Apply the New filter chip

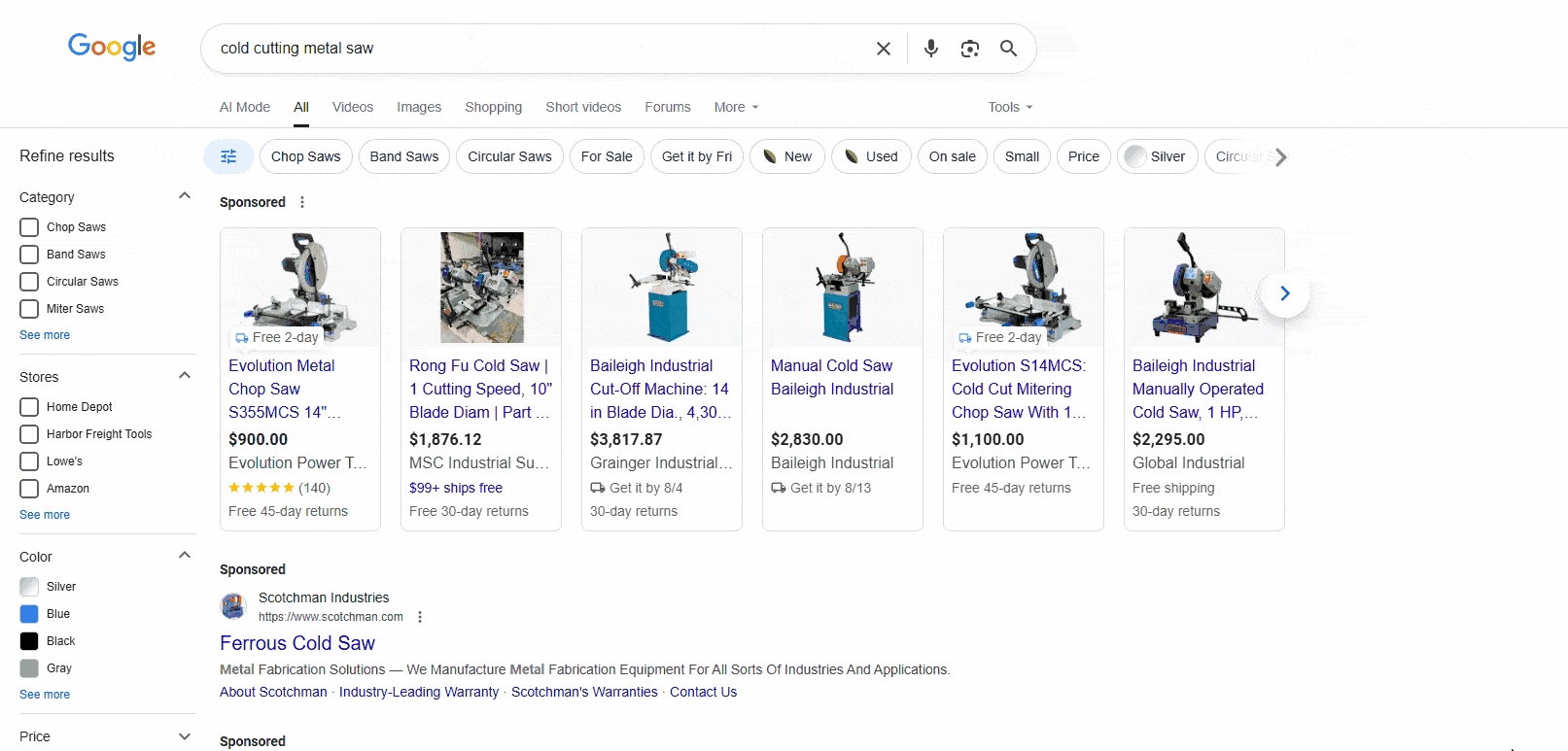(x=787, y=156)
